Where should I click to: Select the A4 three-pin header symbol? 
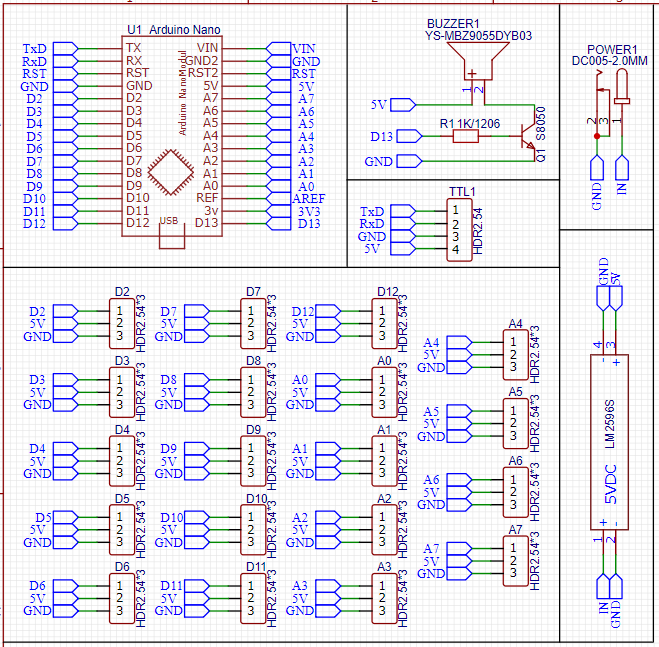pos(516,355)
